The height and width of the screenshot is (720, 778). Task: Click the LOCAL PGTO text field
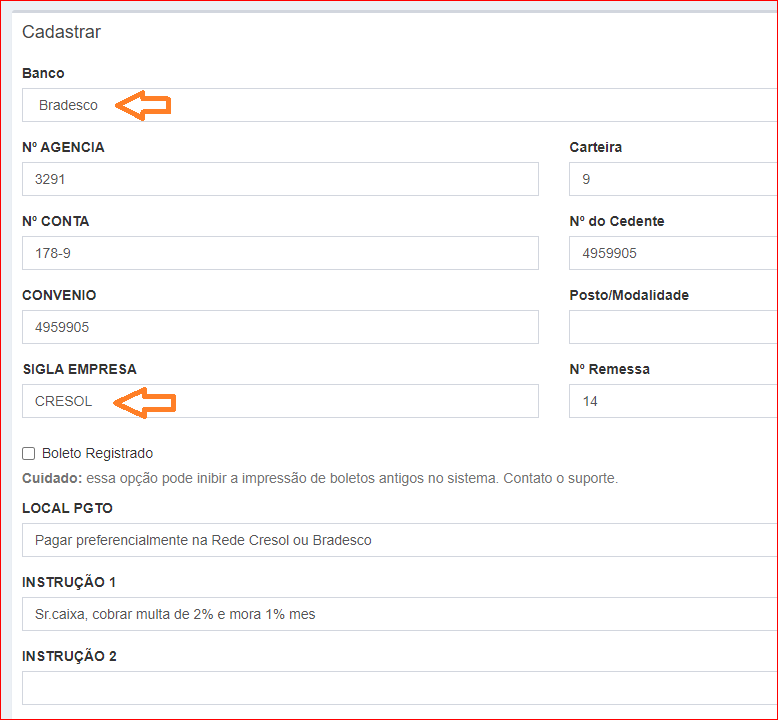click(400, 540)
